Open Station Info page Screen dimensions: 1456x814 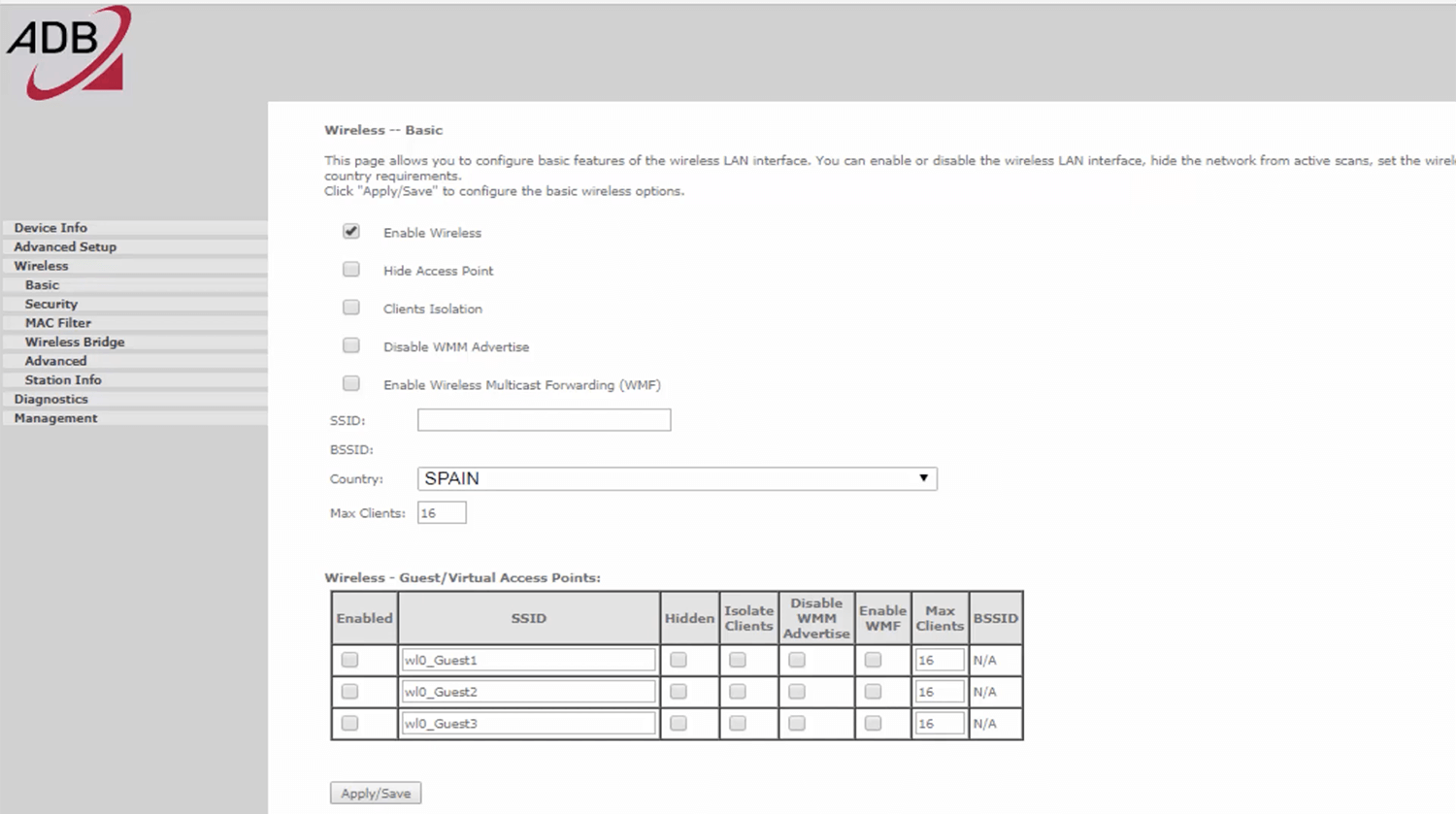63,380
